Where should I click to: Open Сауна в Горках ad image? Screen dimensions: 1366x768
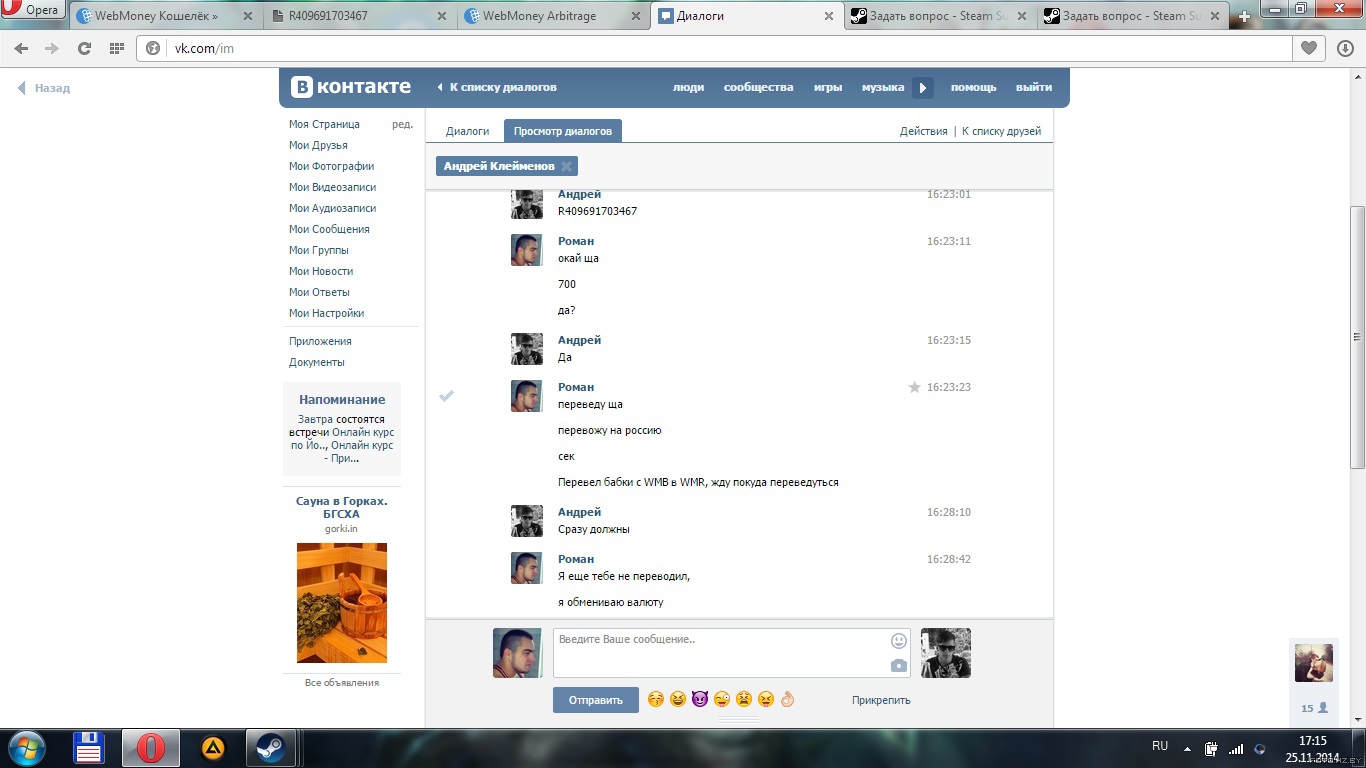tap(342, 603)
